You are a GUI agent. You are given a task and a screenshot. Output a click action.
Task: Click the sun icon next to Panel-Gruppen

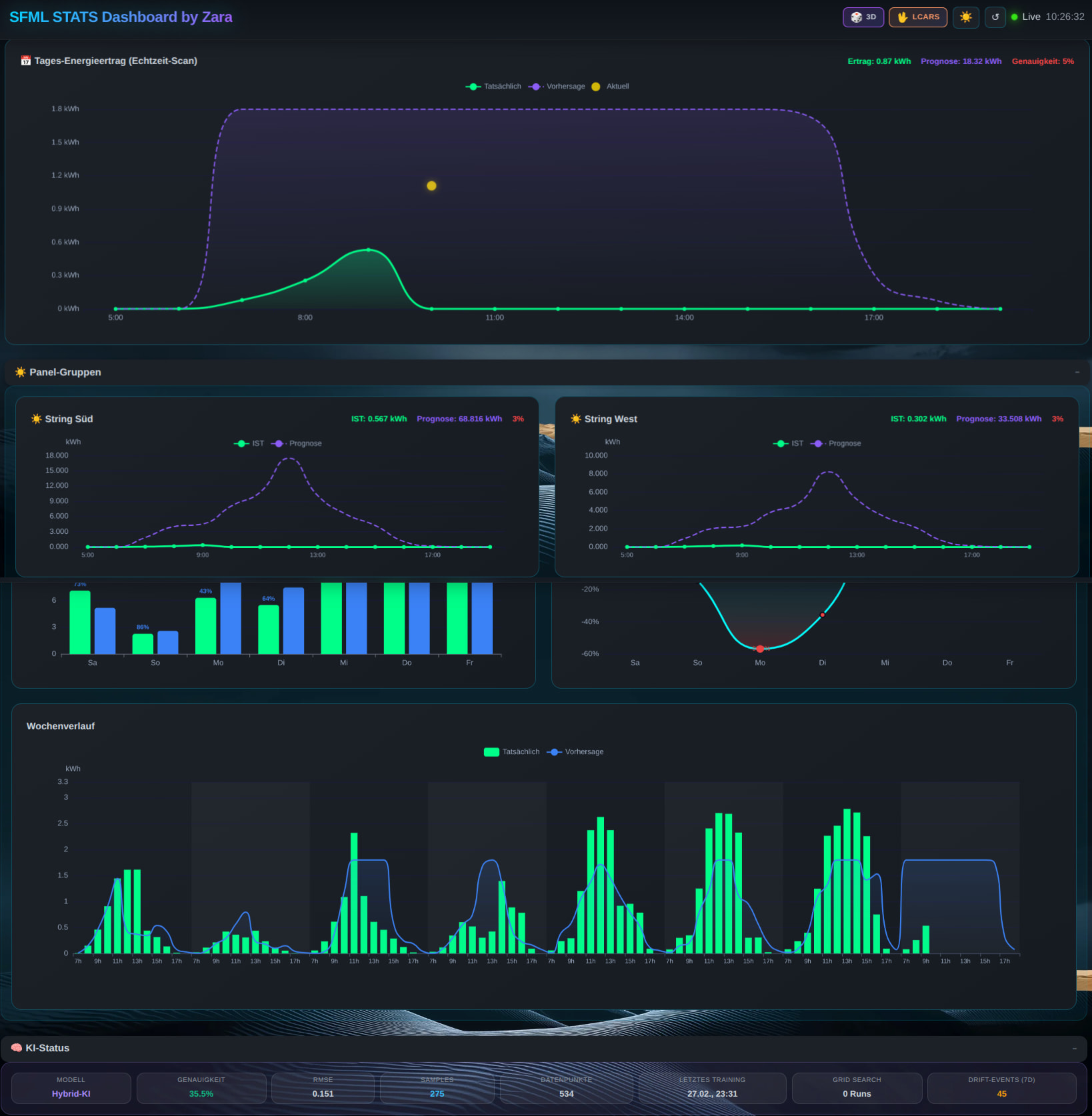[21, 372]
